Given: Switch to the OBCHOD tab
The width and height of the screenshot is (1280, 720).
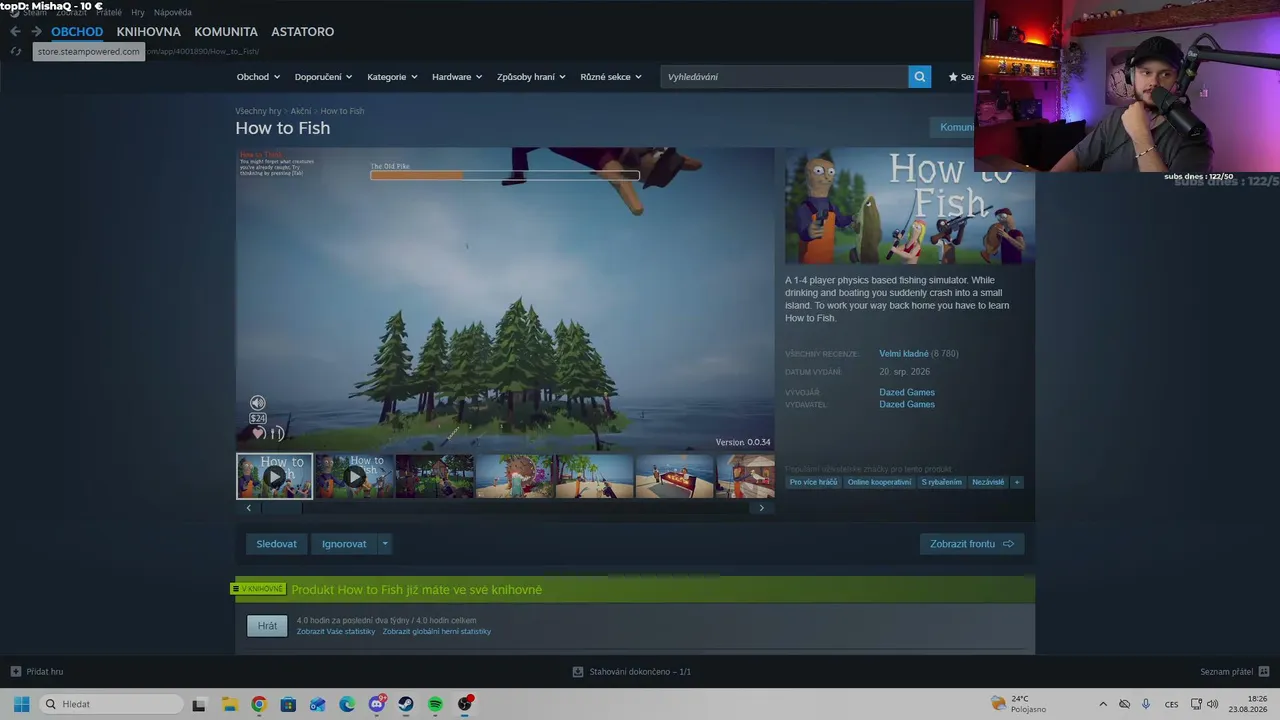Looking at the screenshot, I should tap(77, 32).
